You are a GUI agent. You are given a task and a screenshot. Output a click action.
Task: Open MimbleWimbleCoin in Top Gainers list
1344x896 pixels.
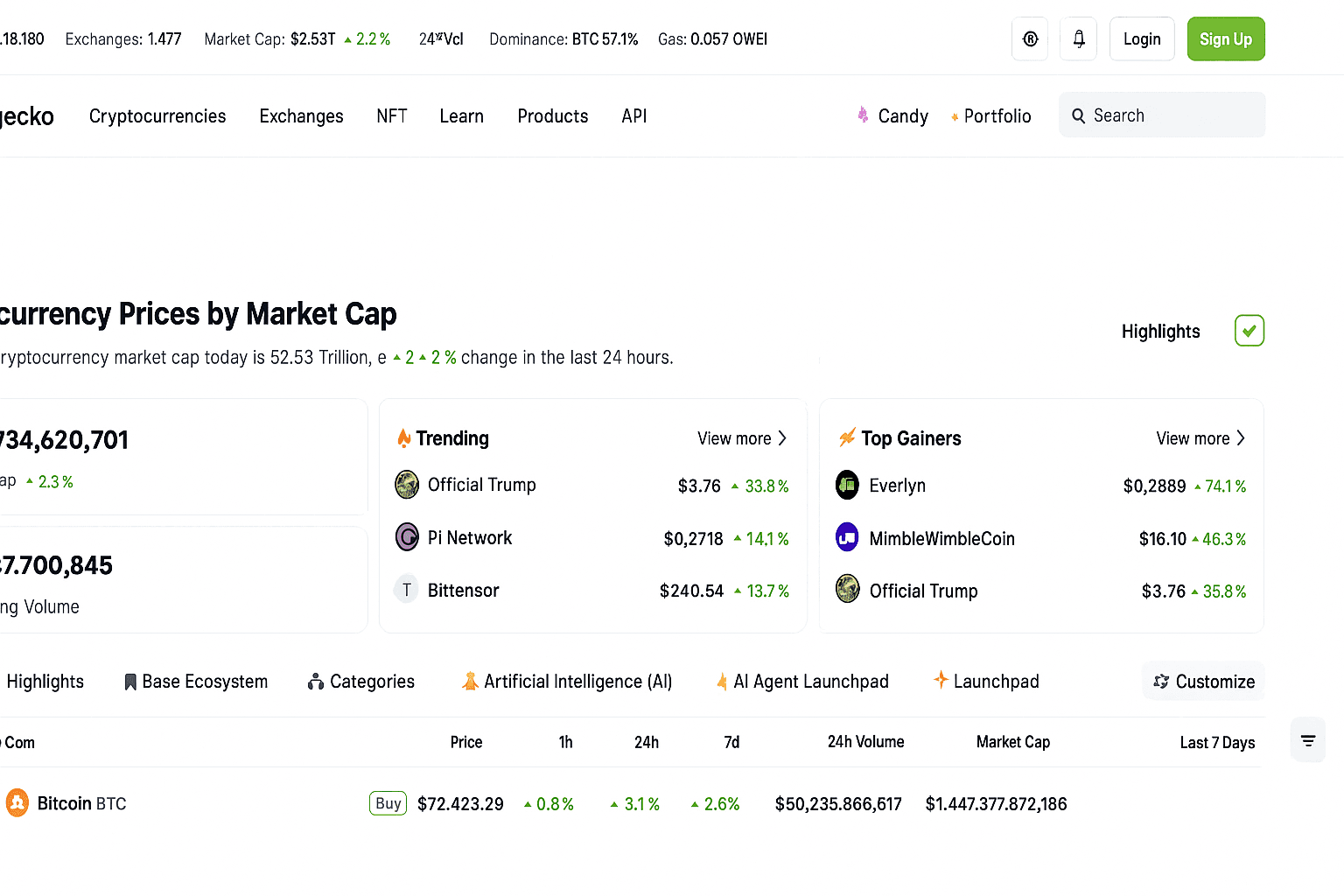(942, 539)
